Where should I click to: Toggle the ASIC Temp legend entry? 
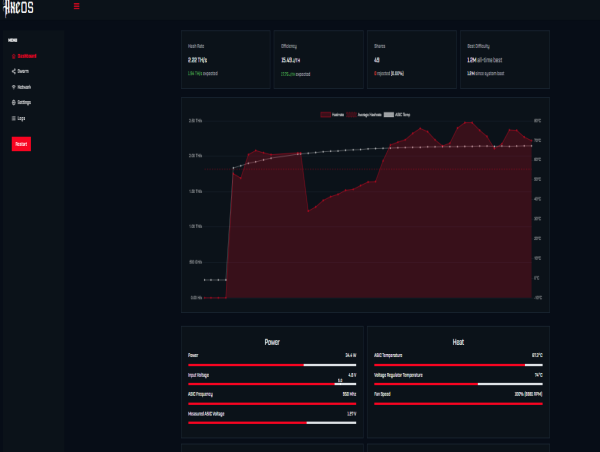pos(397,114)
